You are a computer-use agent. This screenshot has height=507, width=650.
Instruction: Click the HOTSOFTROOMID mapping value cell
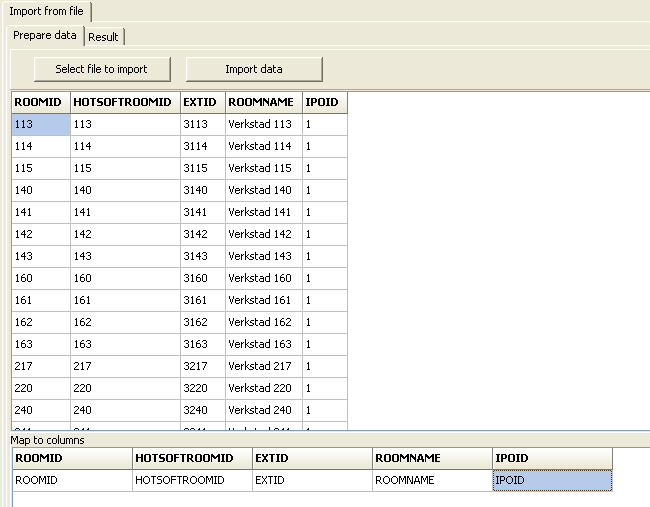pyautogui.click(x=191, y=481)
